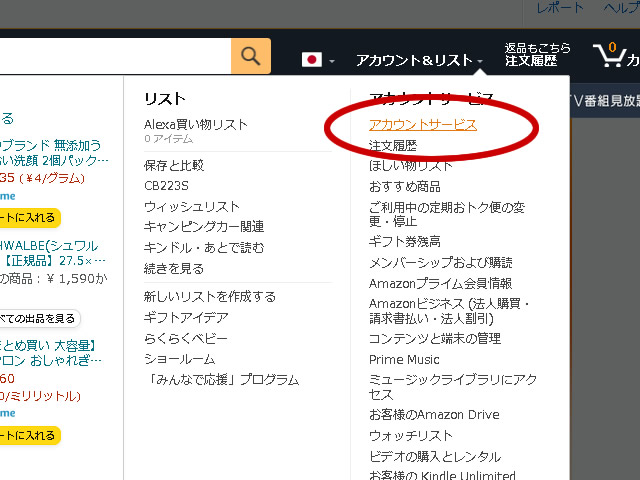Click the add-to-cart button above SCHWALBE product
The width and height of the screenshot is (640, 480).
point(30,218)
